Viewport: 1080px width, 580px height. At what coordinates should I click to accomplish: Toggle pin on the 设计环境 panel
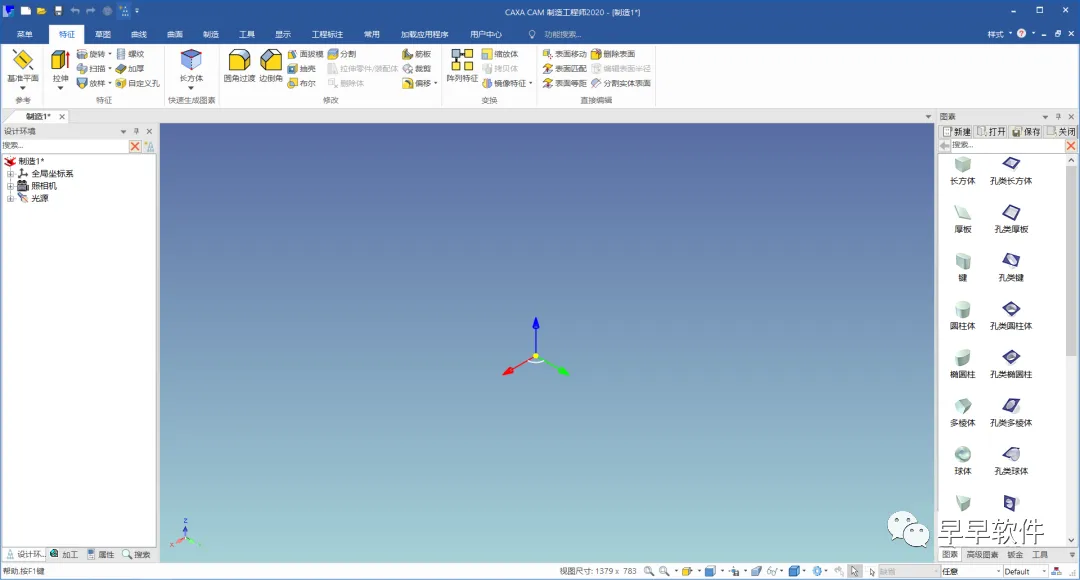point(136,132)
